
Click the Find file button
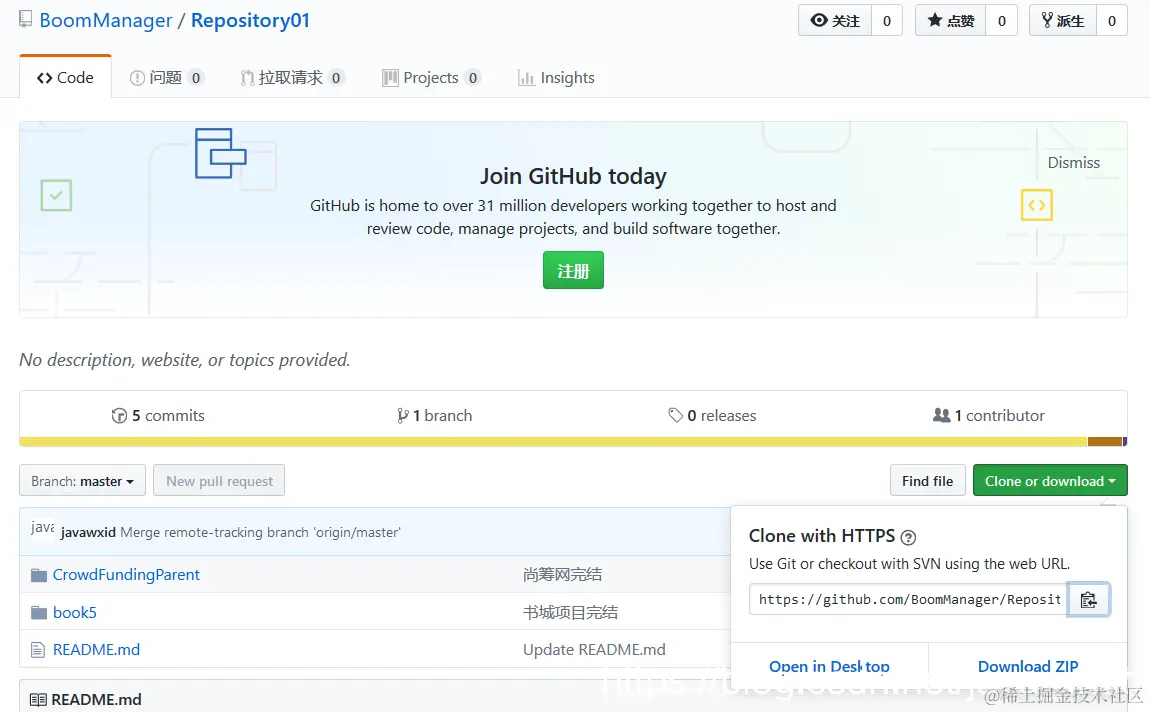tap(928, 480)
